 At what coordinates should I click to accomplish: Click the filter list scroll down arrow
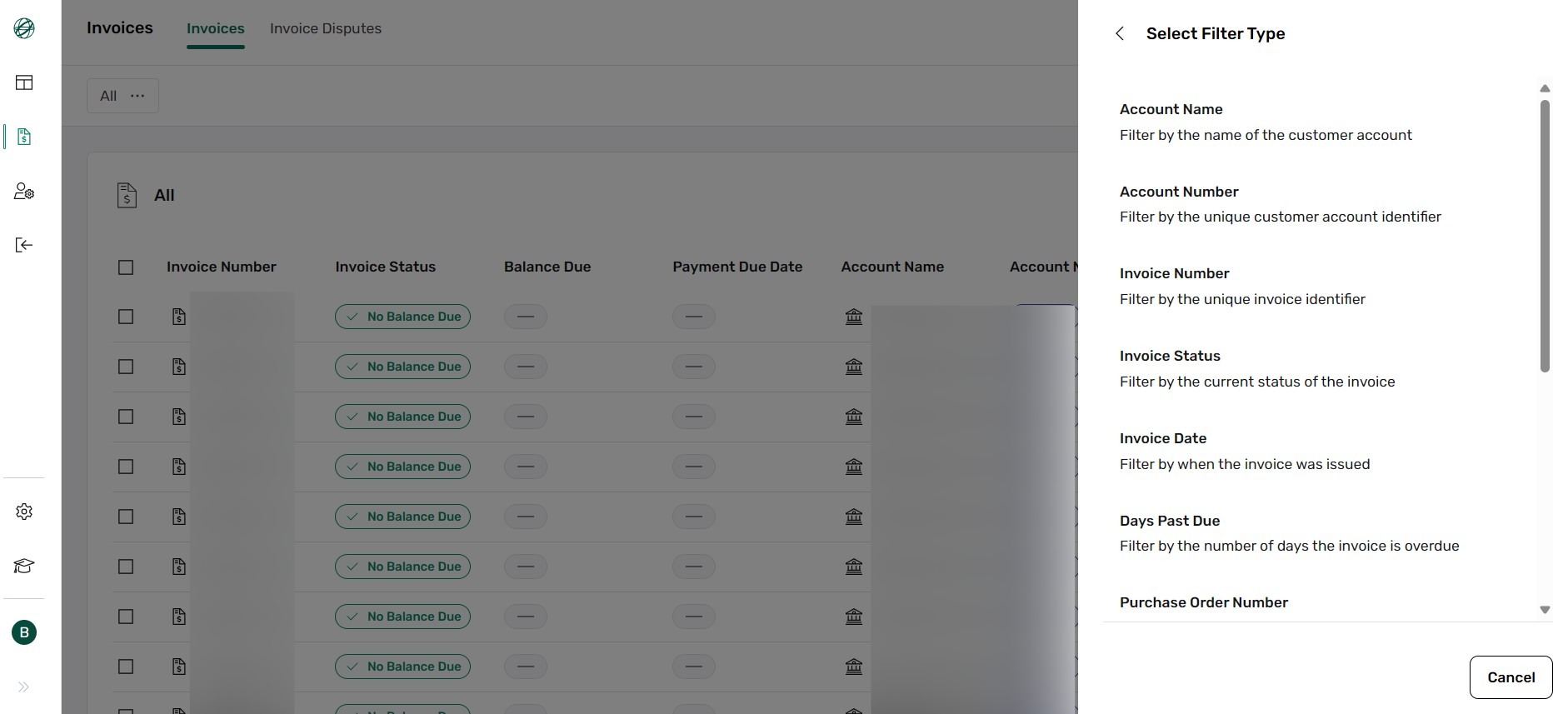[x=1545, y=610]
